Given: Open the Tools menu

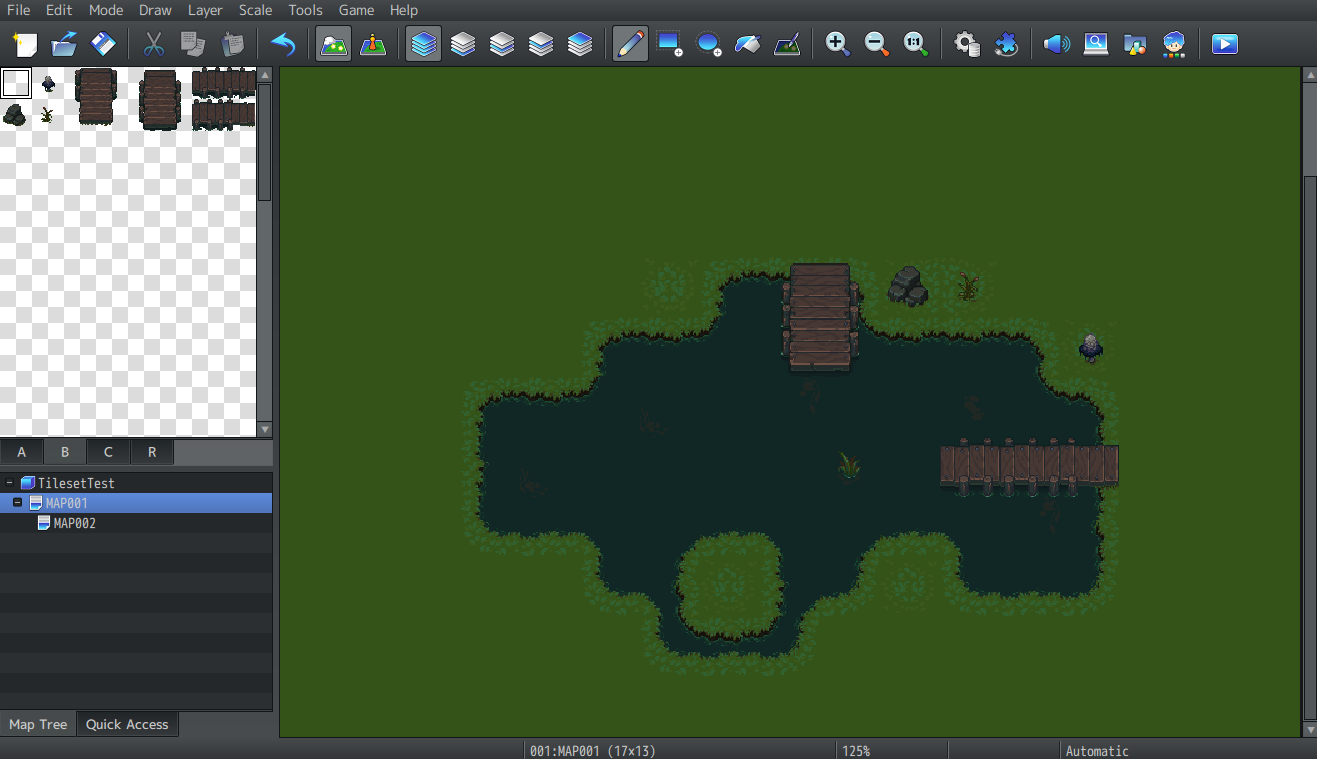Looking at the screenshot, I should (305, 10).
